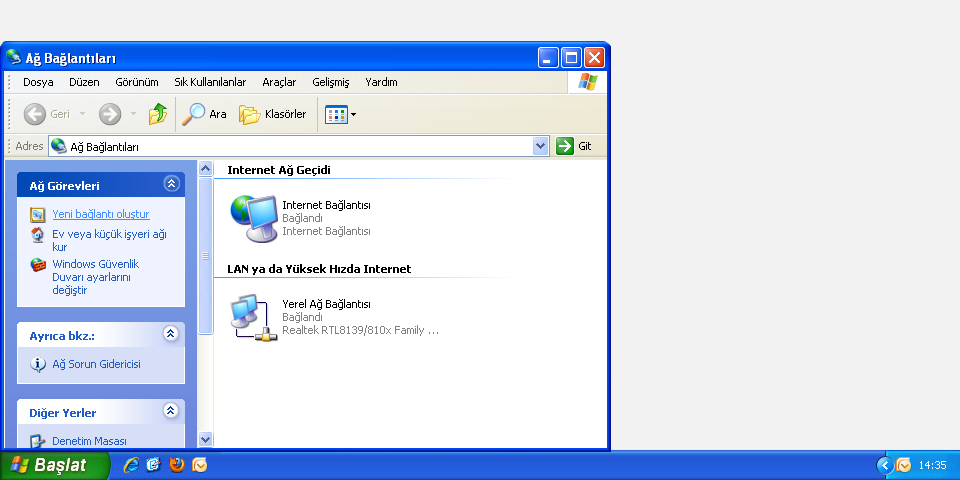Click the Windows flag logo
This screenshot has width=960, height=480.
588,82
